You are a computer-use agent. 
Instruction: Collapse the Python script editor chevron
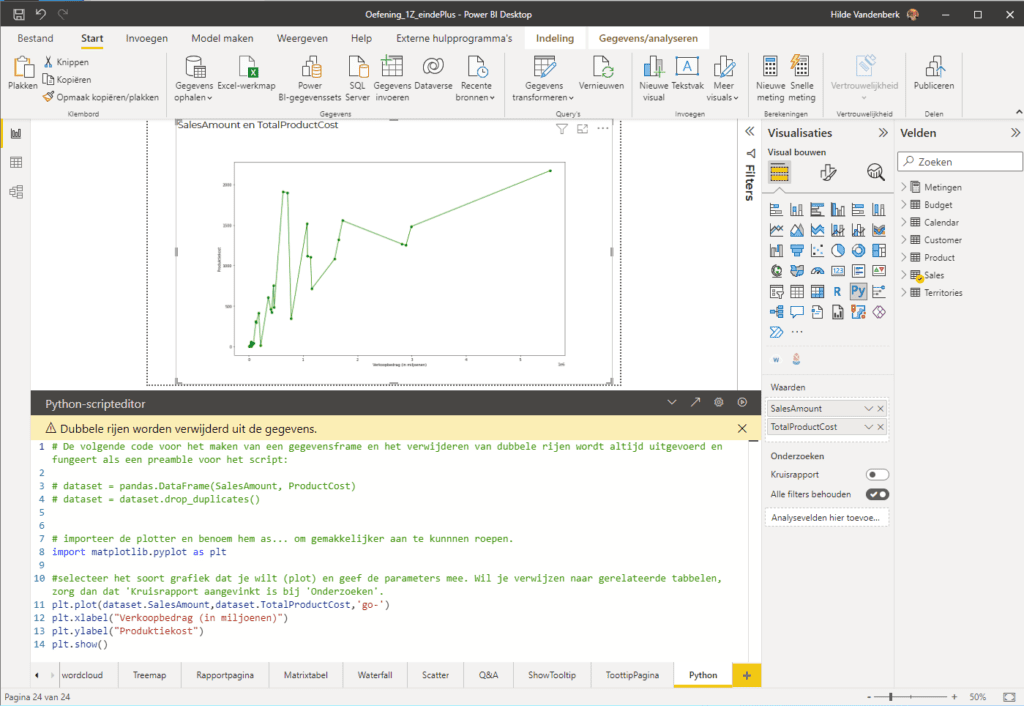671,402
